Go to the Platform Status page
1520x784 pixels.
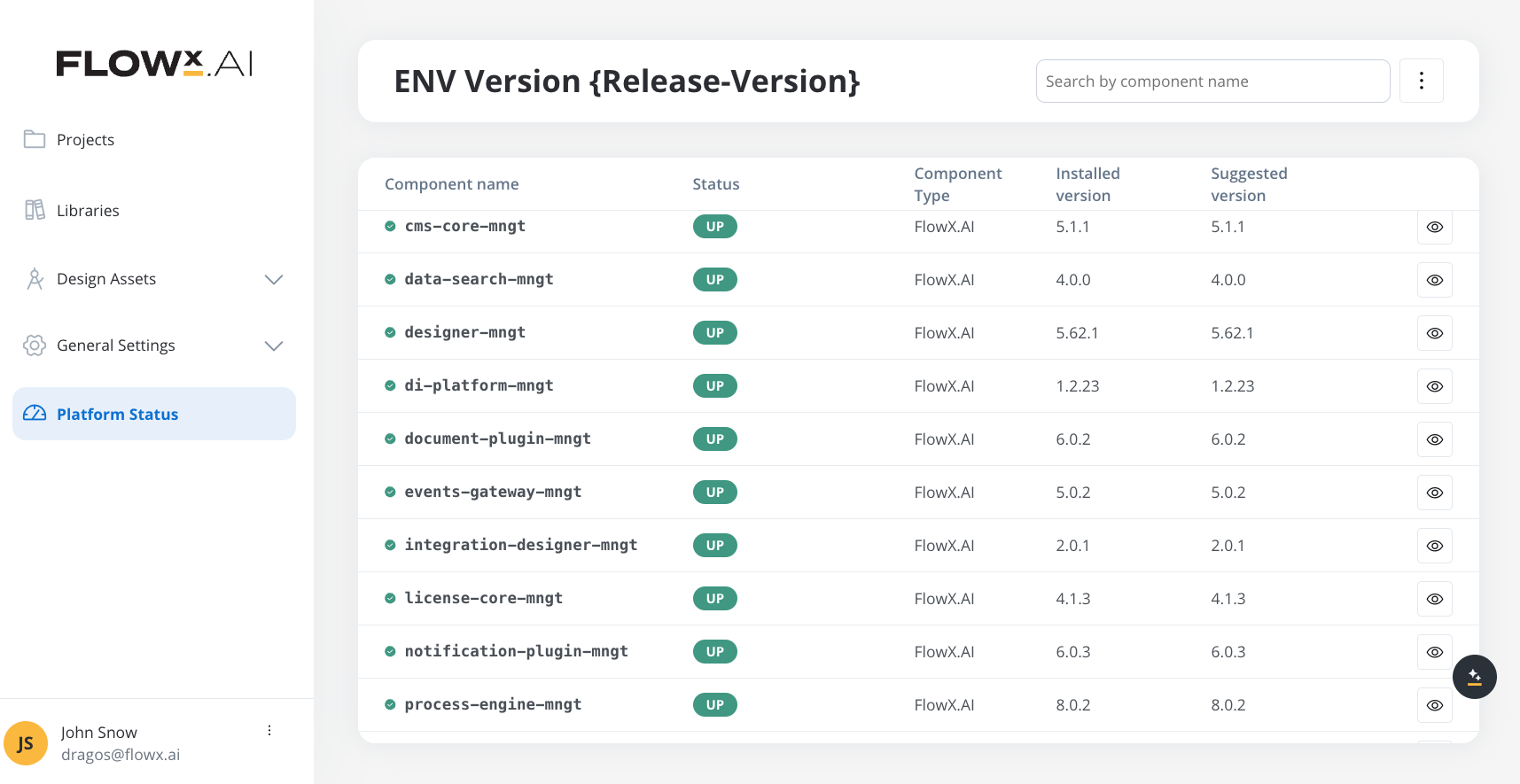pos(154,414)
